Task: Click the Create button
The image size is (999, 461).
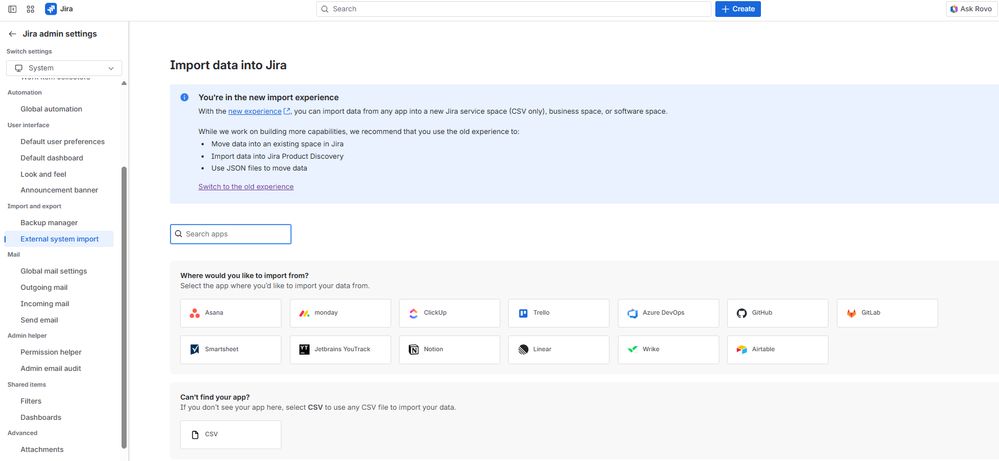Action: (738, 9)
